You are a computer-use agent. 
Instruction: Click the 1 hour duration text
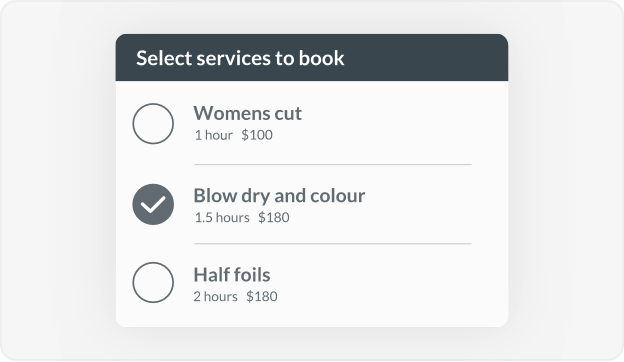(x=213, y=135)
